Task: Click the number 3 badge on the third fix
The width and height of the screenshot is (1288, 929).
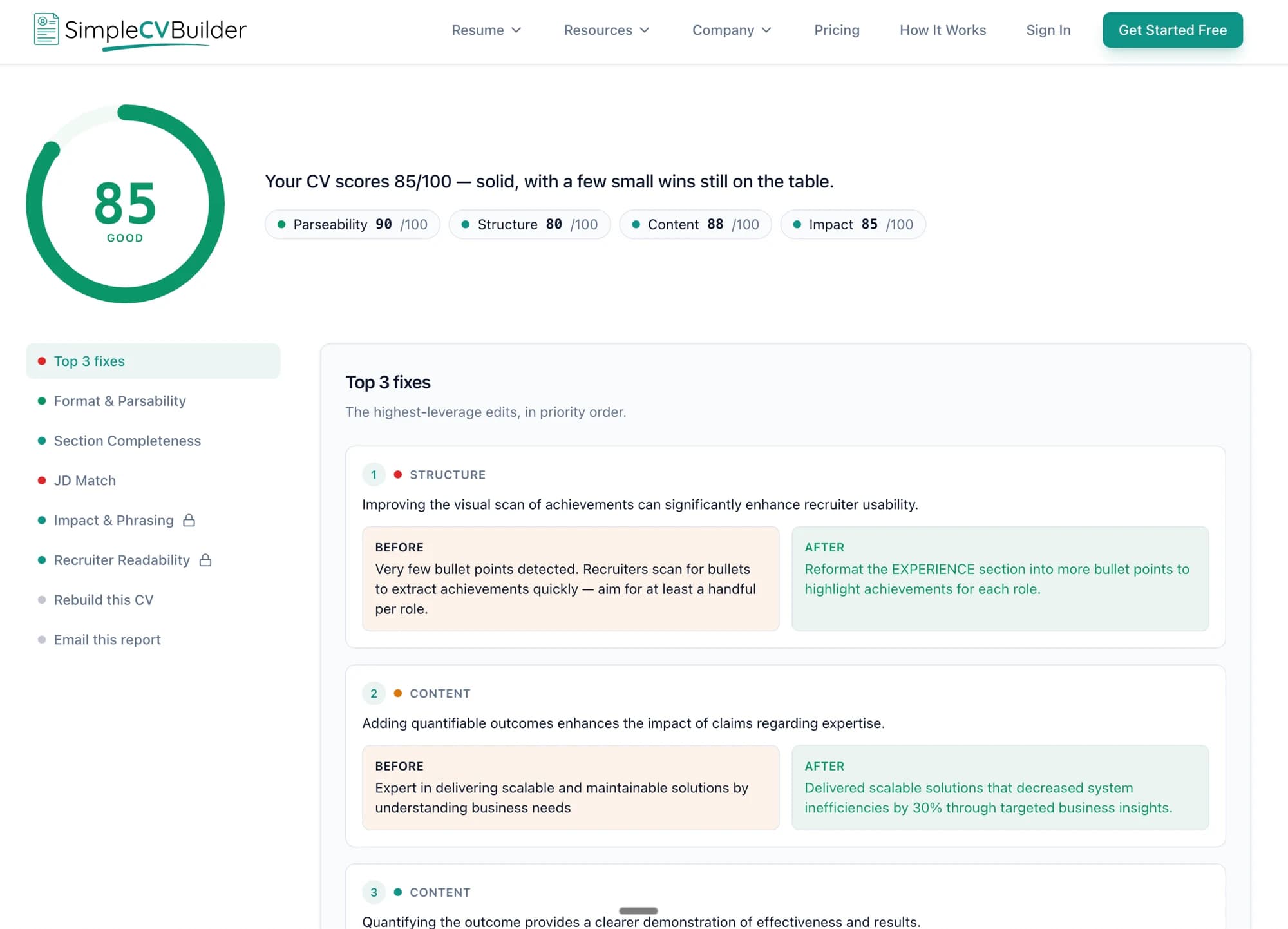Action: pos(374,892)
